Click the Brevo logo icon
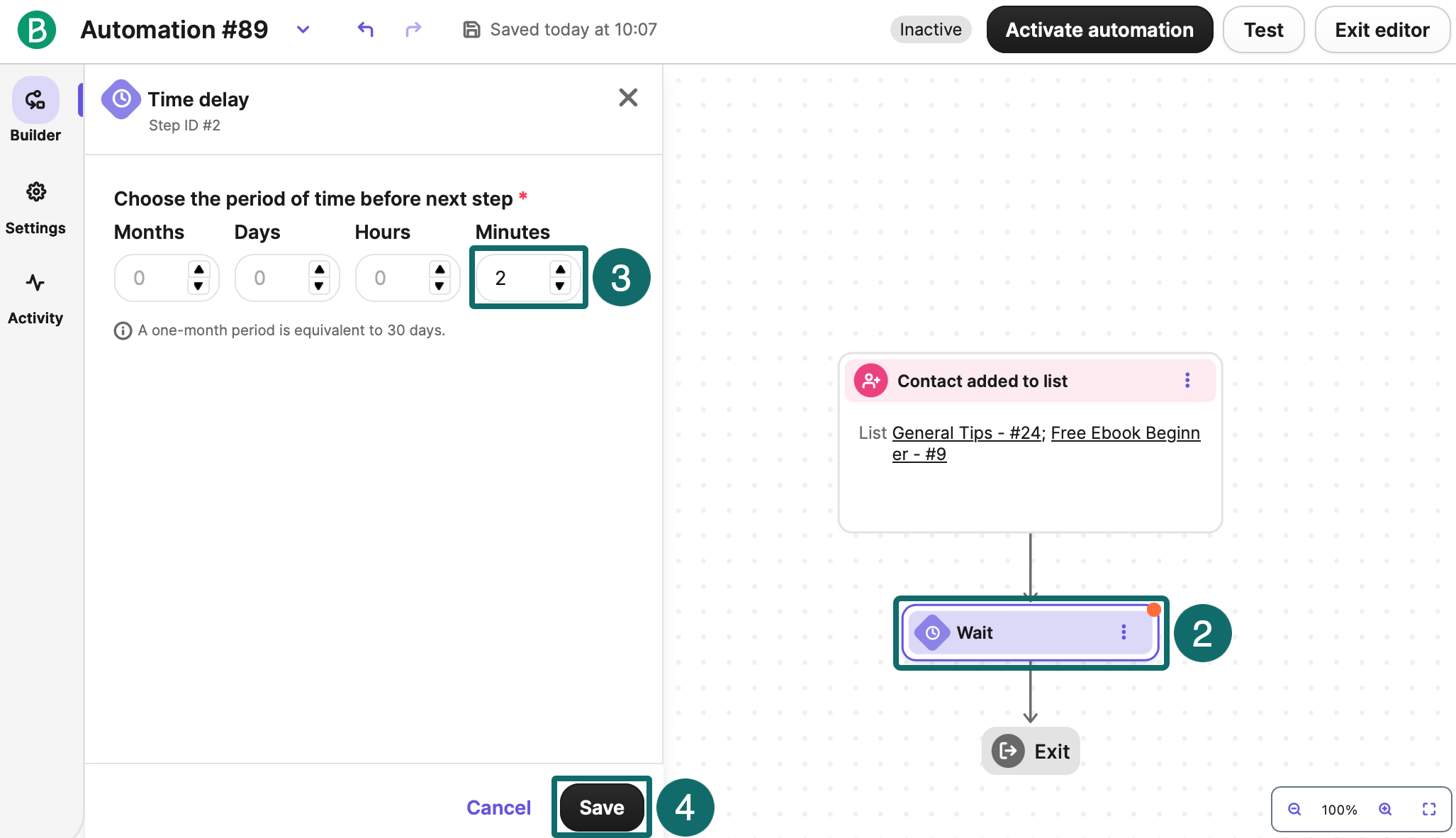The height and width of the screenshot is (838, 1456). click(x=37, y=30)
